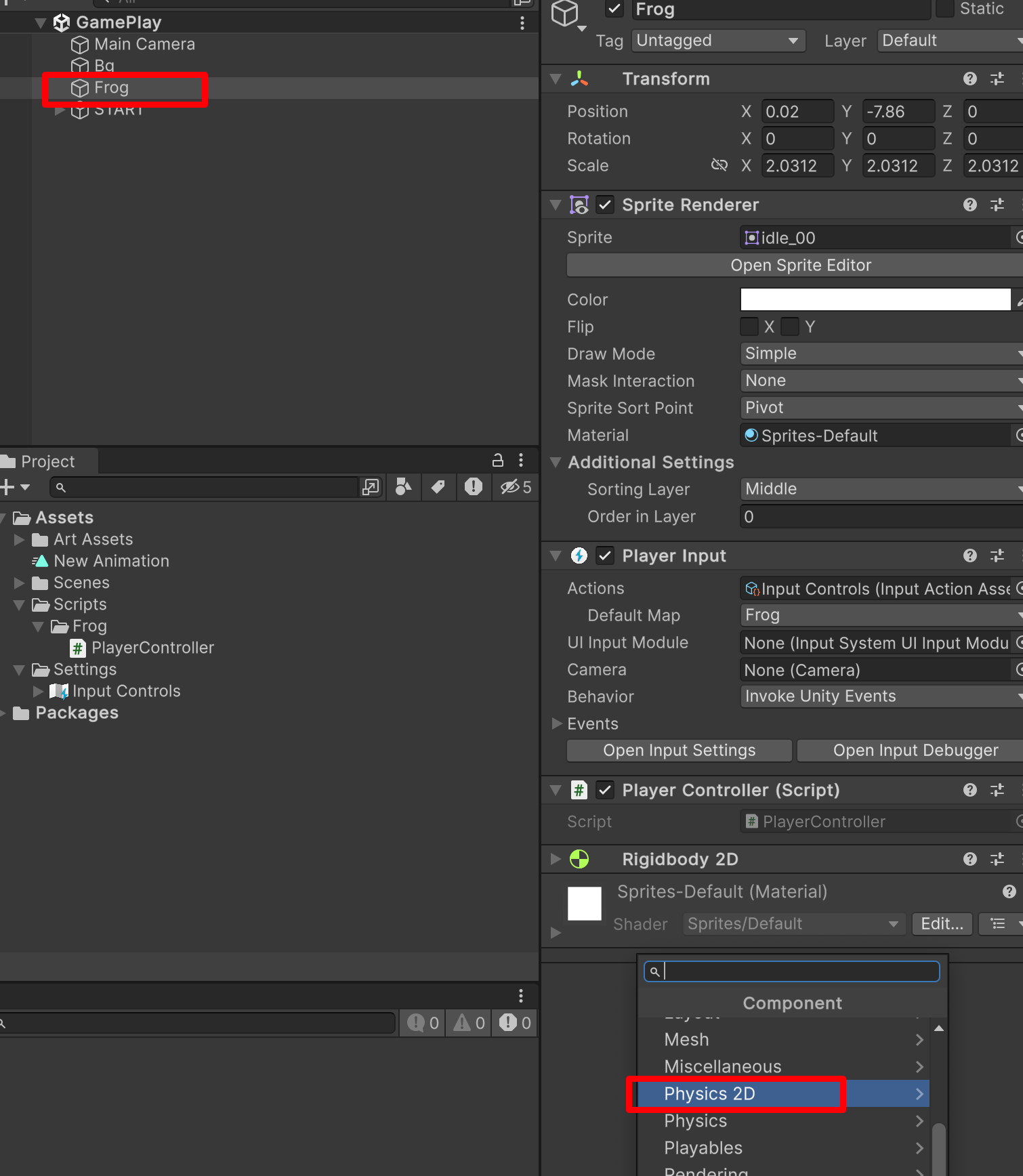Enable Flip X checkbox
Screen dimensions: 1023x1176
pyautogui.click(x=749, y=327)
